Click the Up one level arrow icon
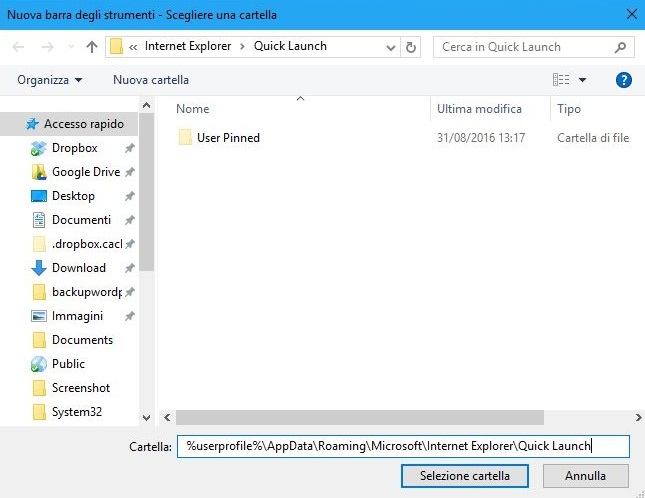 92,46
